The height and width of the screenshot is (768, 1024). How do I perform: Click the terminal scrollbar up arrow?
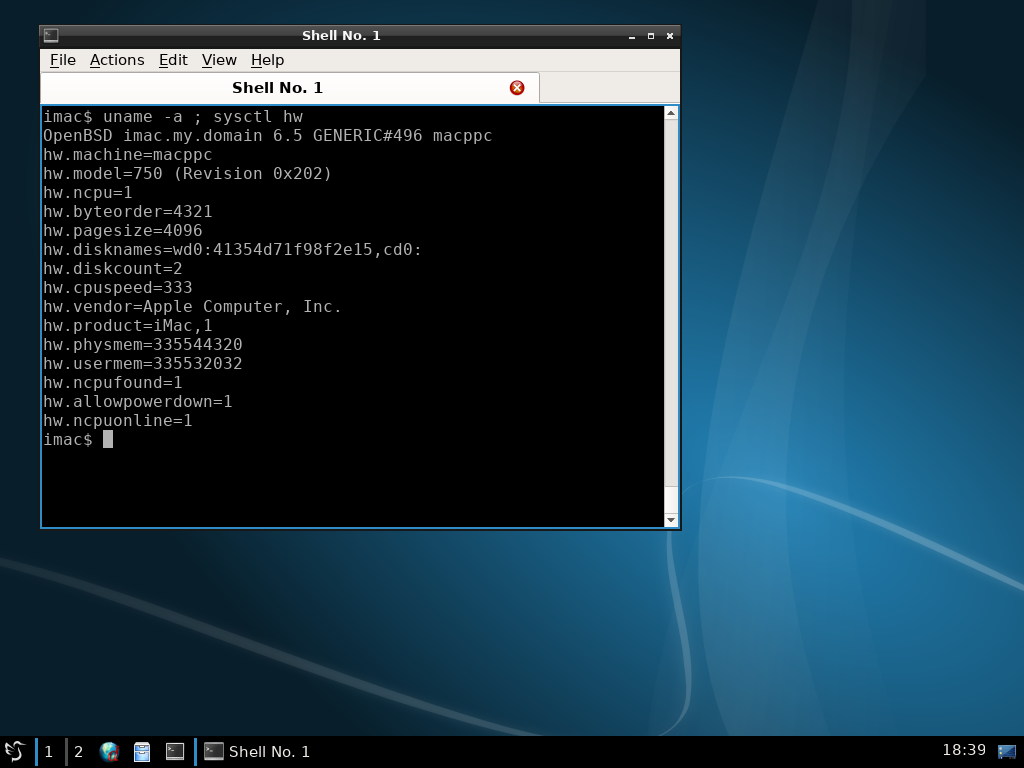coord(671,113)
